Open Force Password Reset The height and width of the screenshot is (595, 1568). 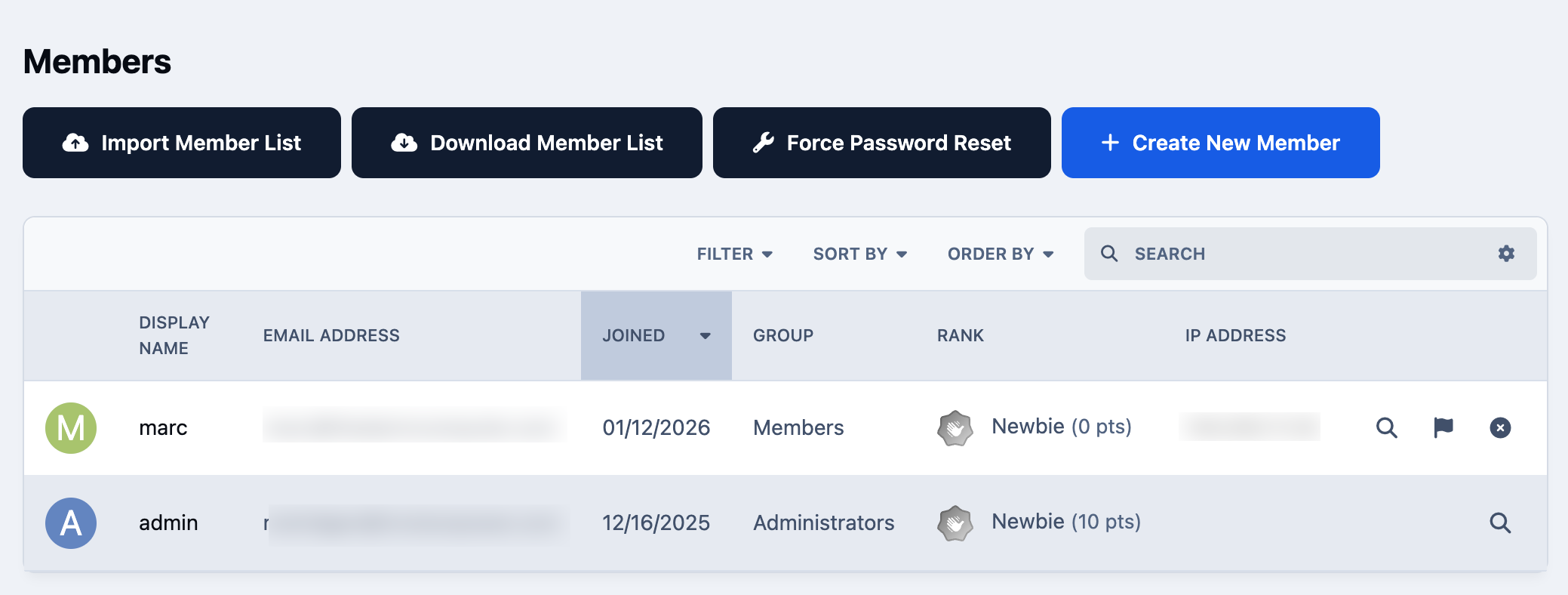pyautogui.click(x=881, y=143)
